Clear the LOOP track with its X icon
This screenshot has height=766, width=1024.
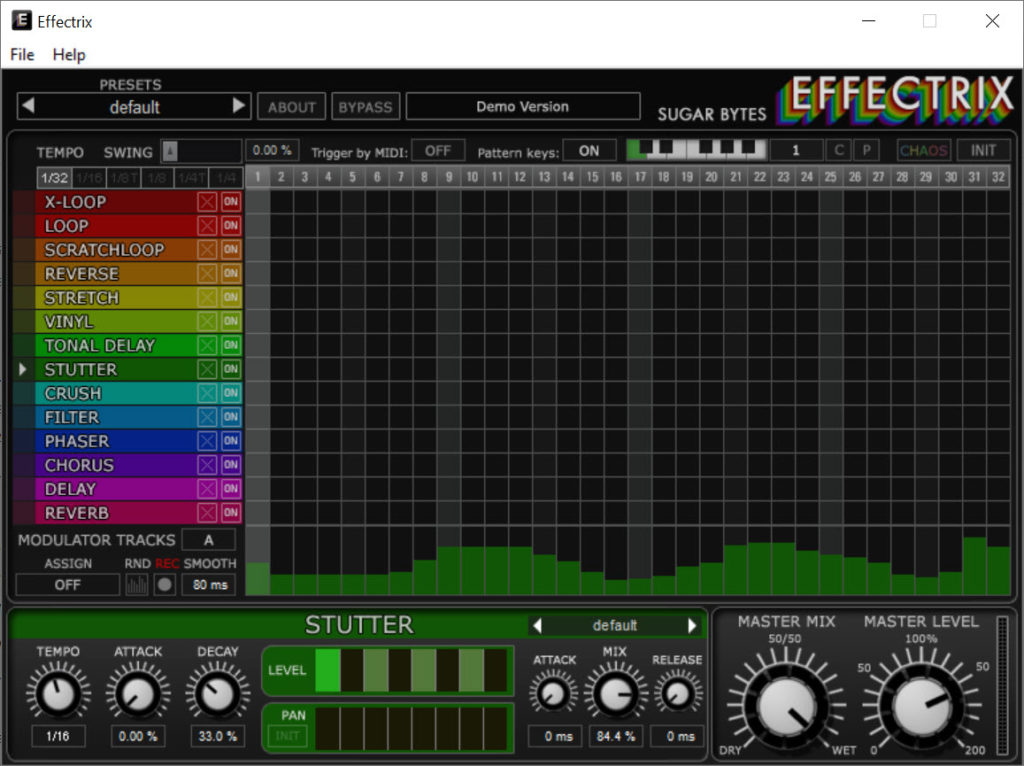[207, 226]
